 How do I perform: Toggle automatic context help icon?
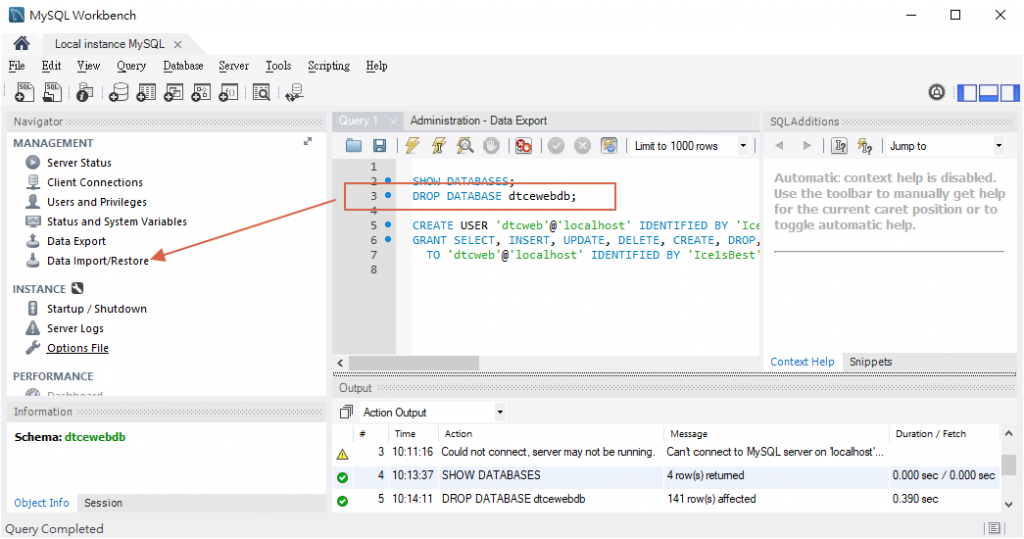[x=865, y=146]
